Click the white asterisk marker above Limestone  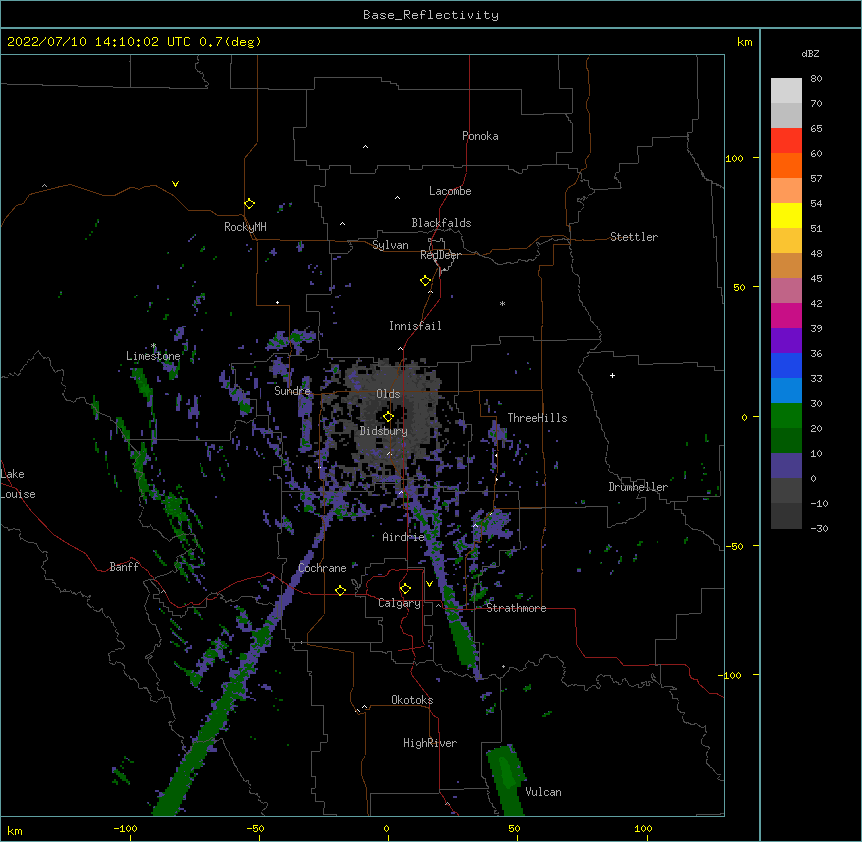(x=153, y=346)
